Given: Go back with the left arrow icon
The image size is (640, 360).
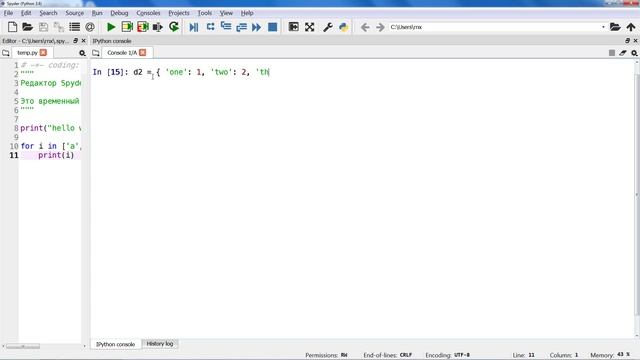Looking at the screenshot, I should [x=365, y=27].
